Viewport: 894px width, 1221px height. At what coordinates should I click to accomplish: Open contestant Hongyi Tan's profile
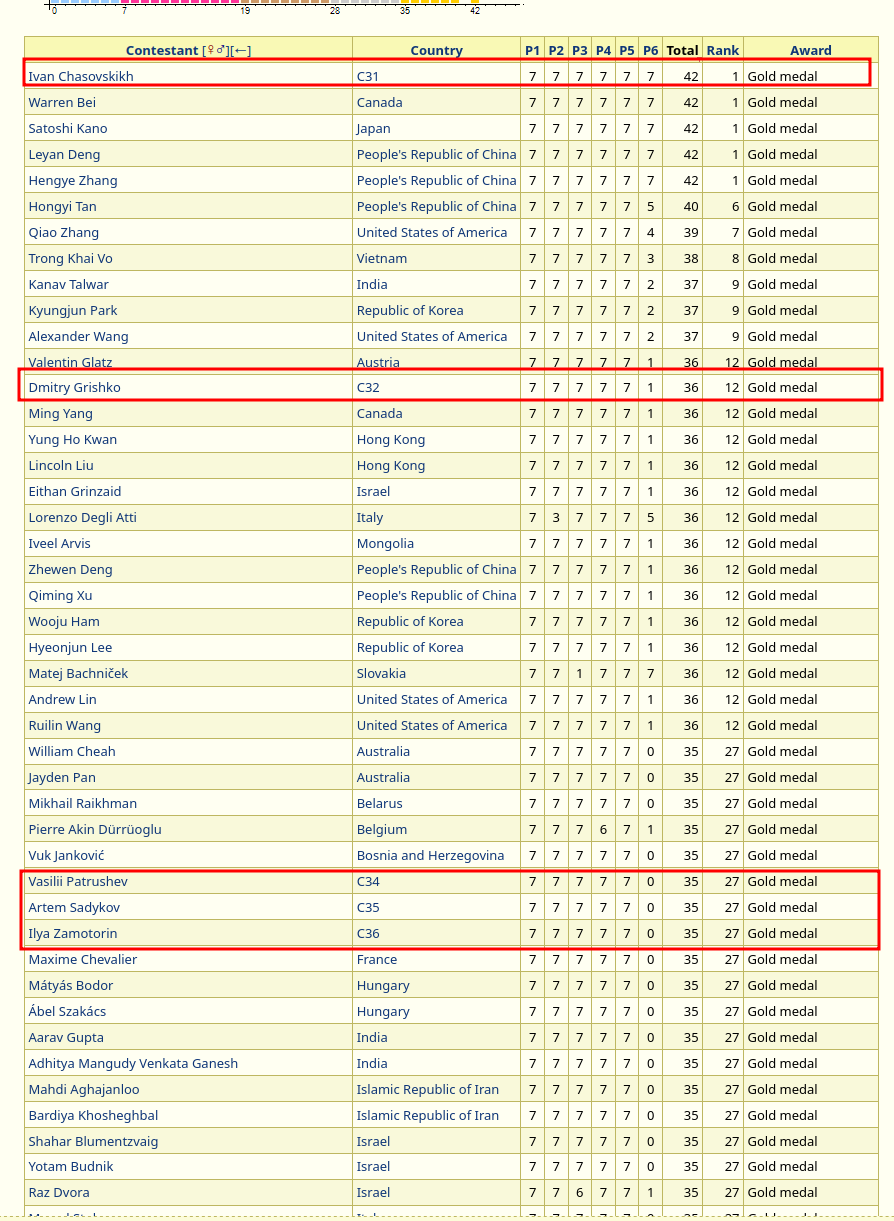click(x=62, y=206)
